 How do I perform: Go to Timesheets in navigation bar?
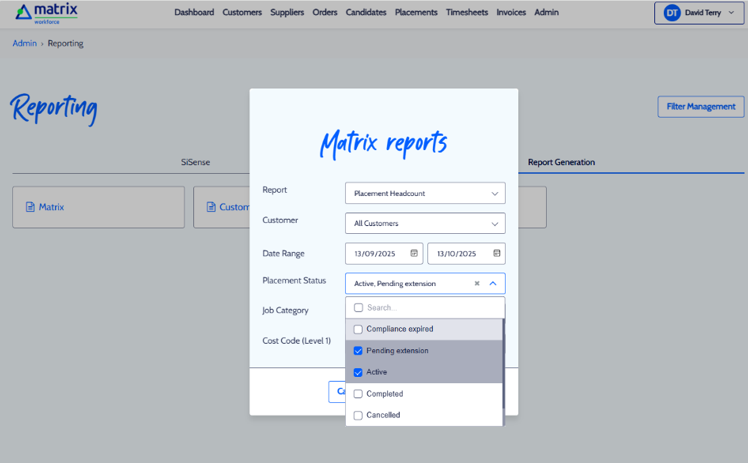pos(467,13)
